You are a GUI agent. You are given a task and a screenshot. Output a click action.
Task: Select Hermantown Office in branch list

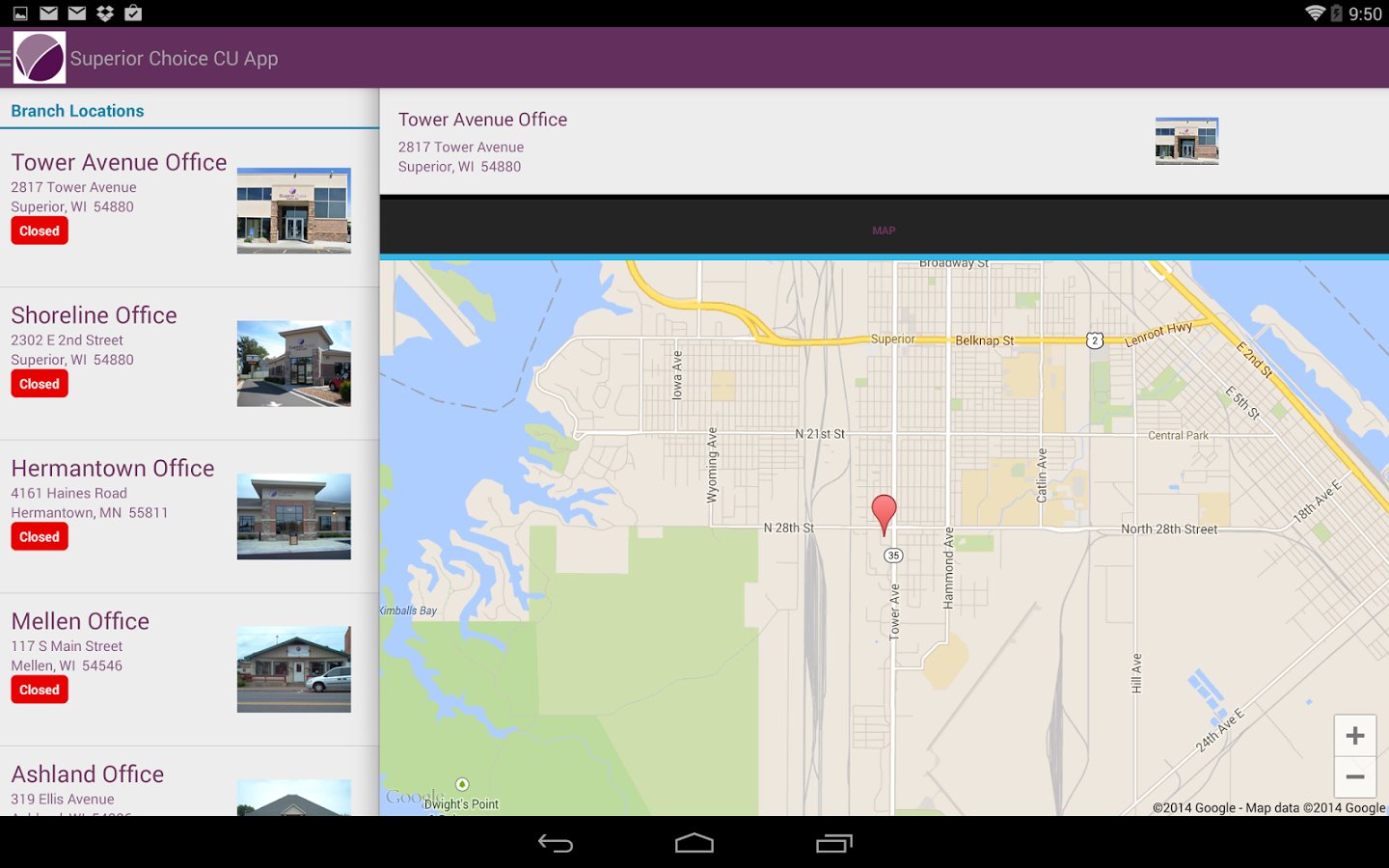[x=189, y=517]
